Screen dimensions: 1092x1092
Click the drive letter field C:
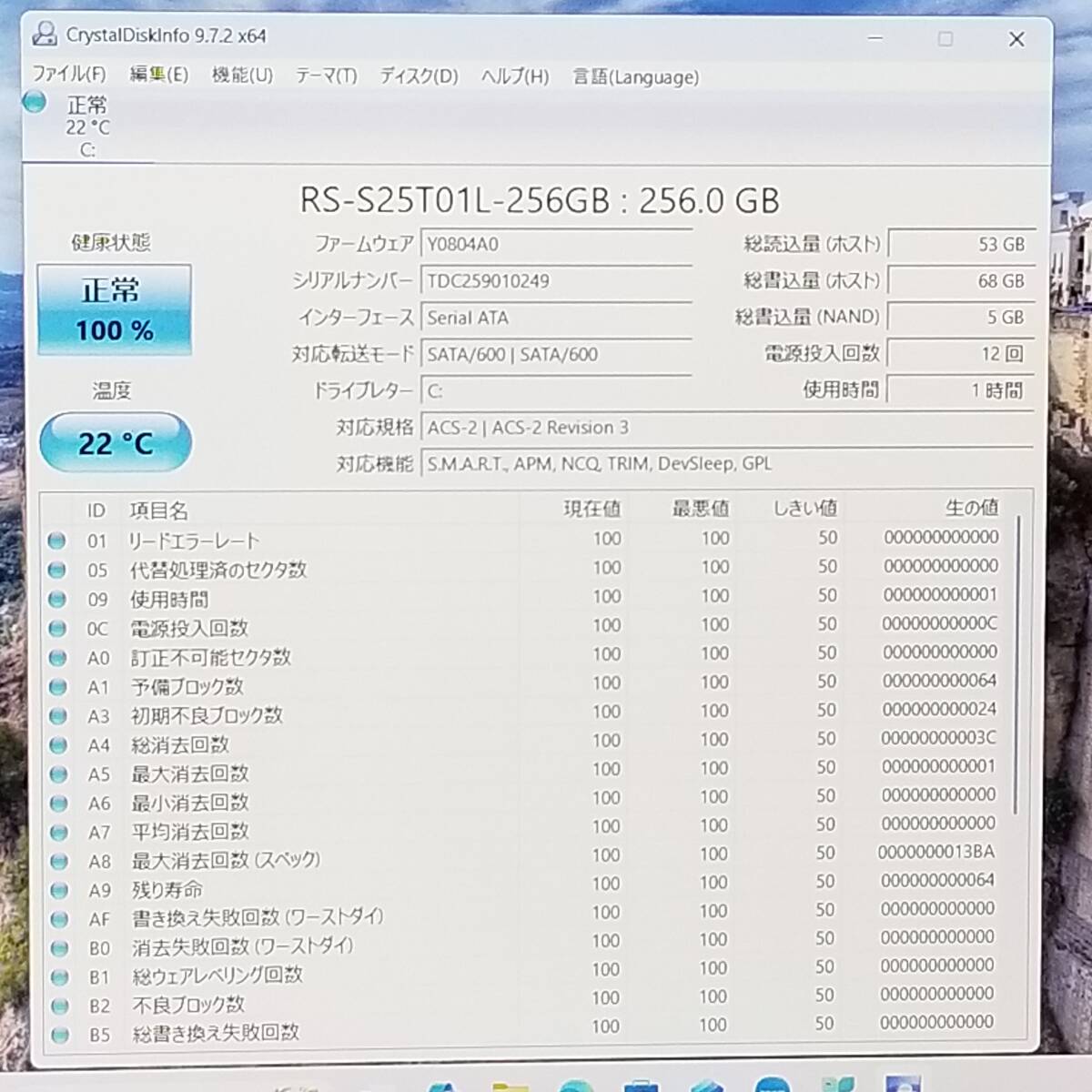tap(556, 391)
